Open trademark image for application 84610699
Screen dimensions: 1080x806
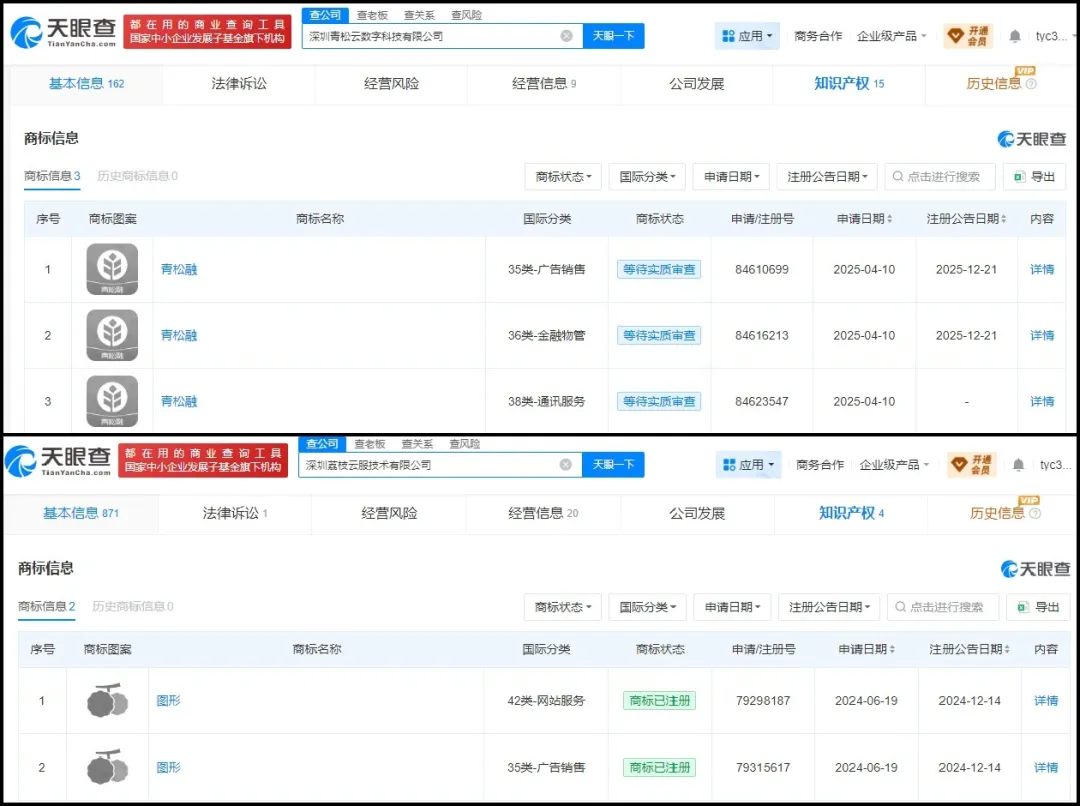[112, 269]
